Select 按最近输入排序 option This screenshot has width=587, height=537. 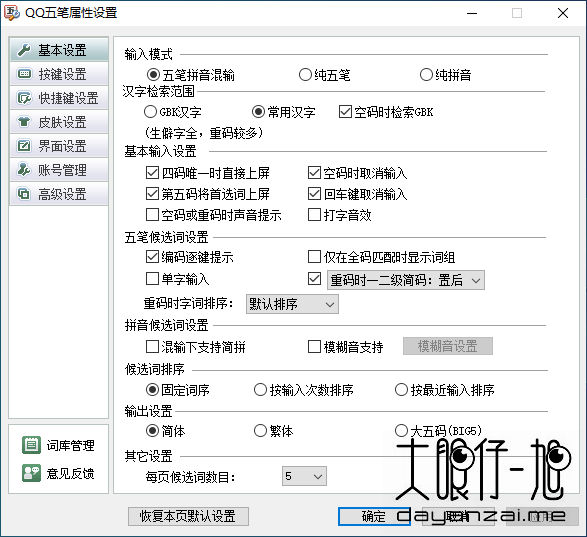tap(401, 390)
